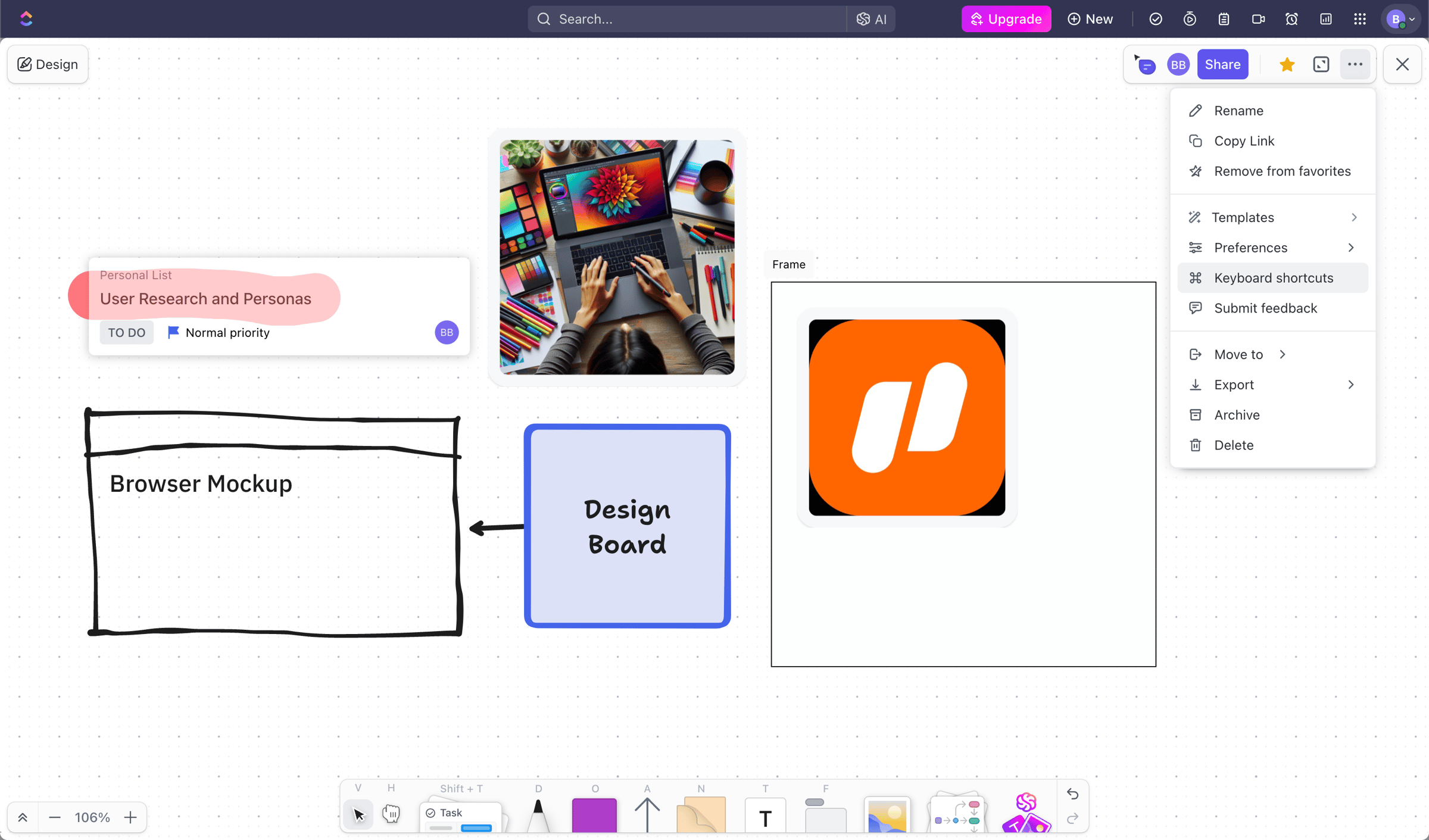Choose Rename from the menu
This screenshot has width=1429, height=840.
[1272, 111]
